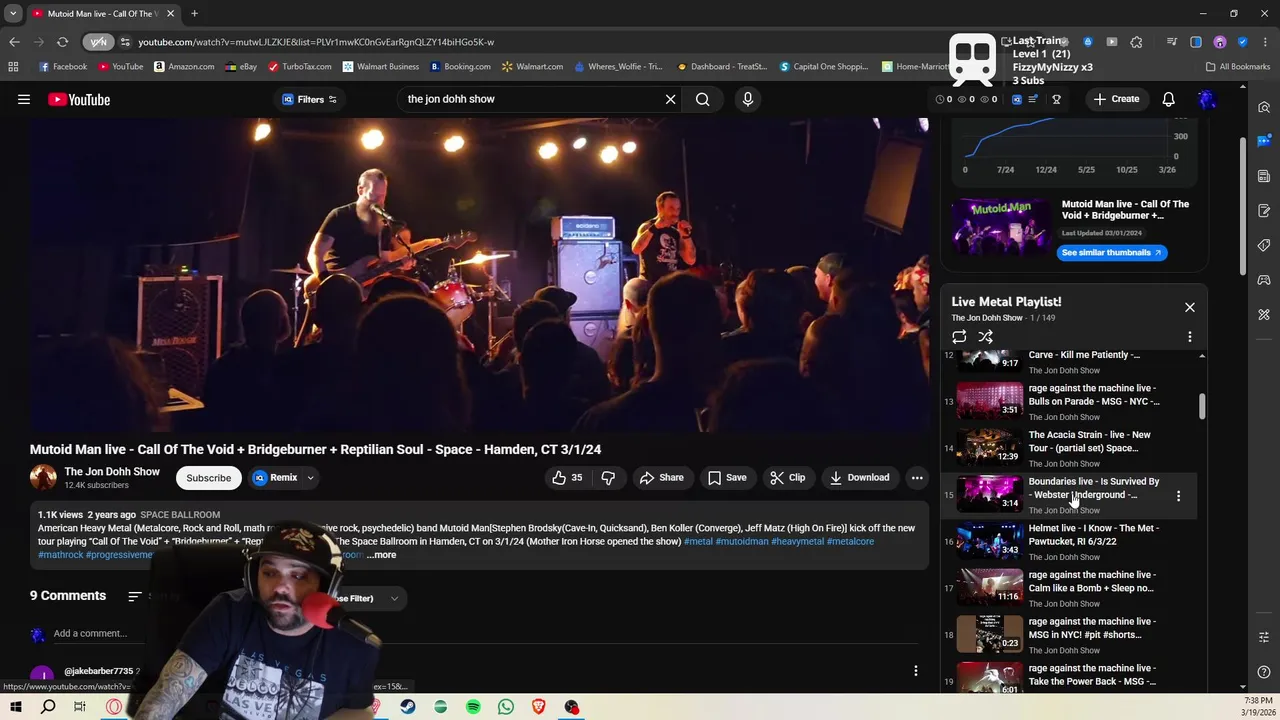Expand the Remix dropdown arrow
This screenshot has height=720, width=1280.
[x=310, y=478]
